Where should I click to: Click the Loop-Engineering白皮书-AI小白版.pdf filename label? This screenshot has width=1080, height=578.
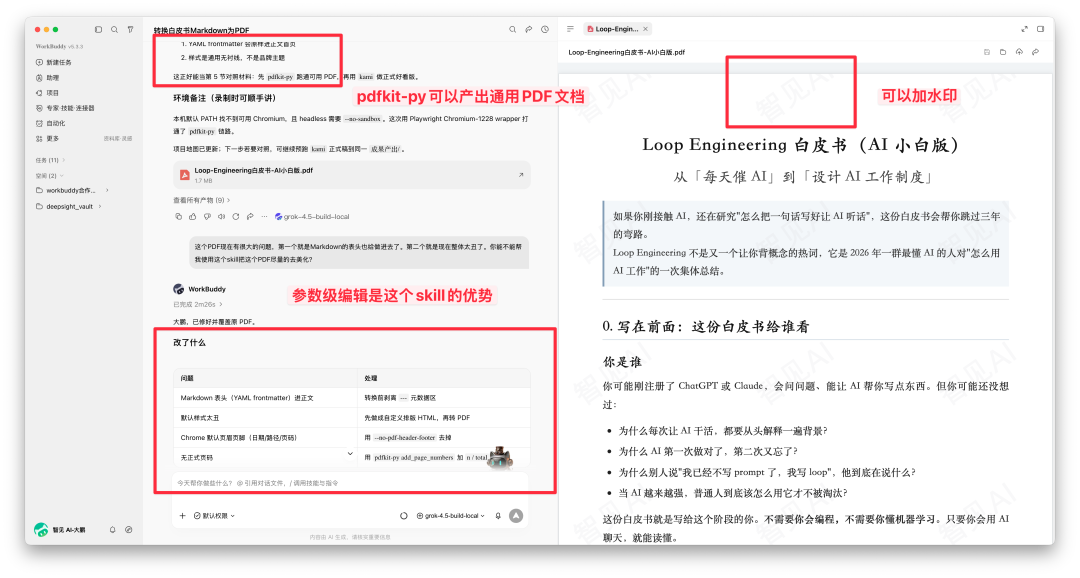(626, 52)
